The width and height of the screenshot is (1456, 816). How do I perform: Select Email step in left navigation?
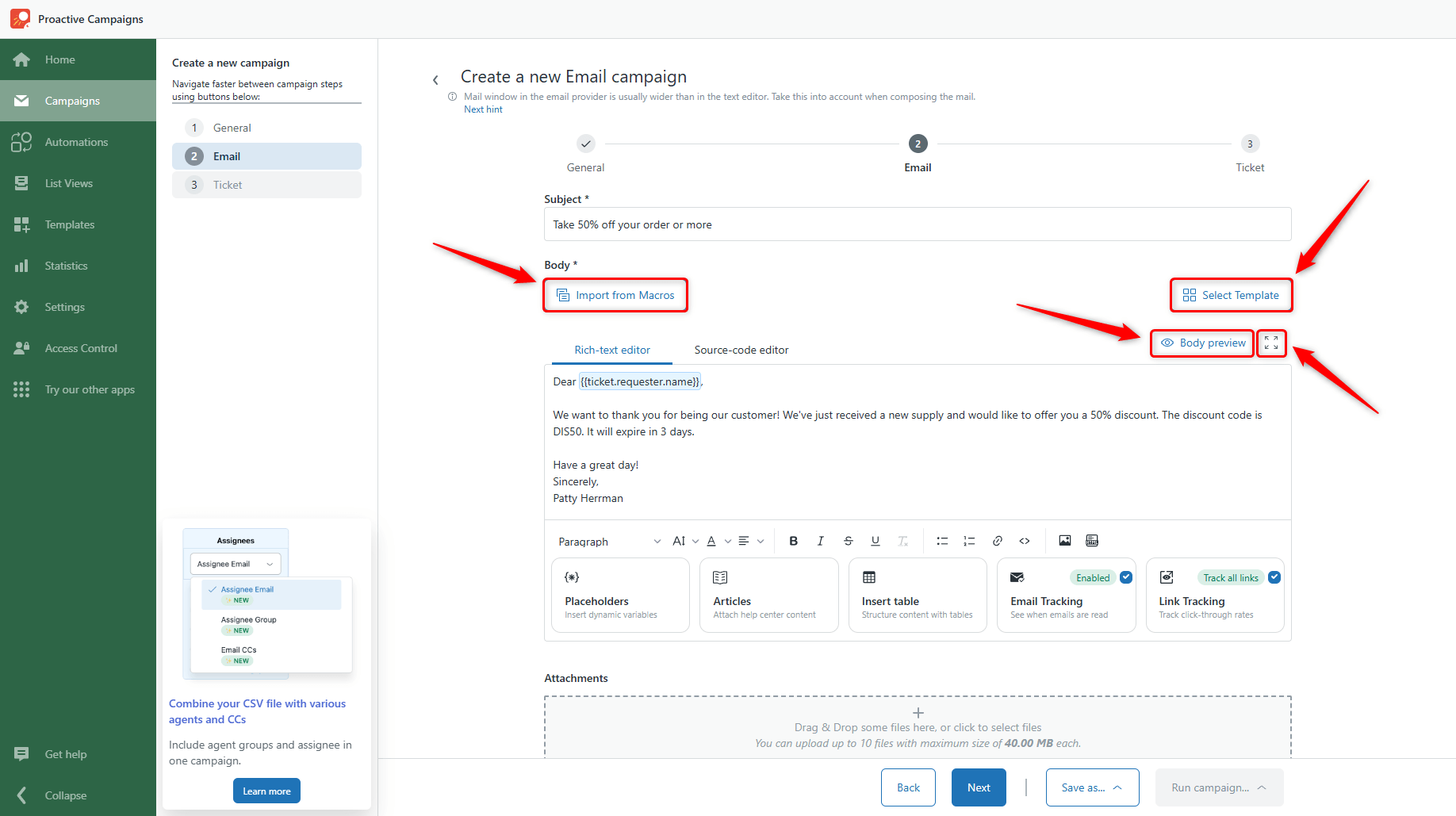[x=266, y=156]
